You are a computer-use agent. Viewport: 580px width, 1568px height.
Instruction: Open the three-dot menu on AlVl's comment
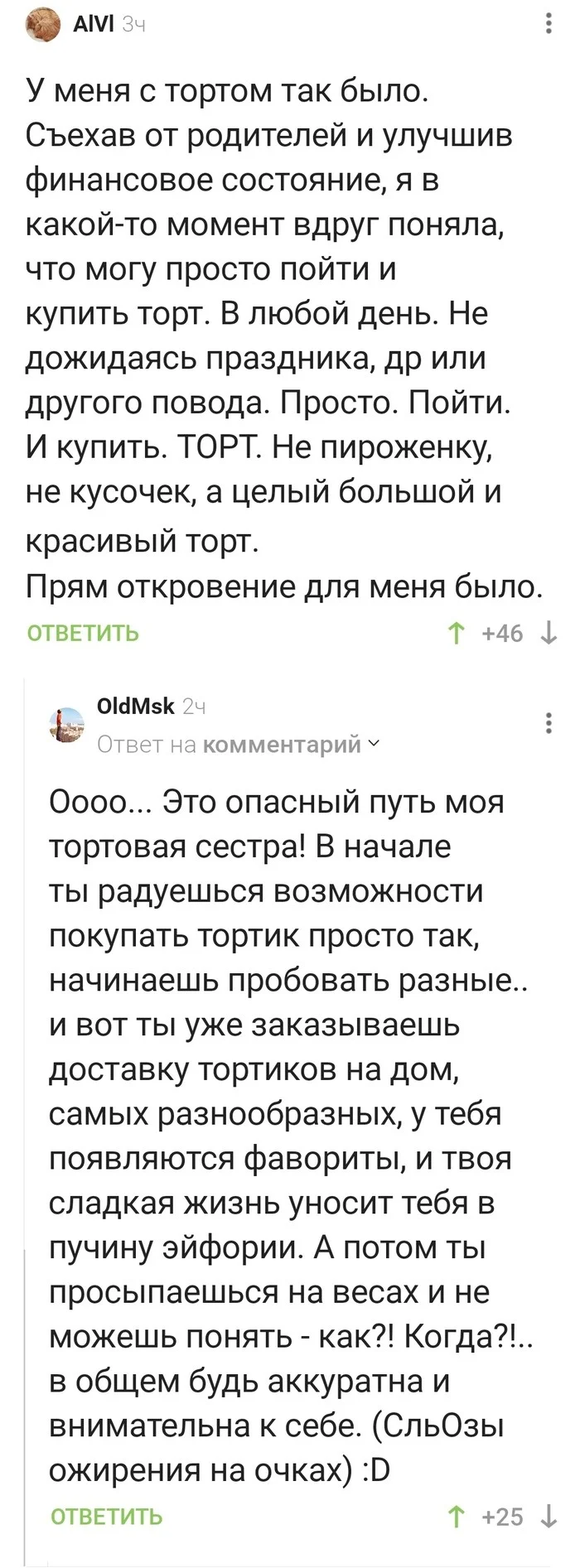(550, 24)
